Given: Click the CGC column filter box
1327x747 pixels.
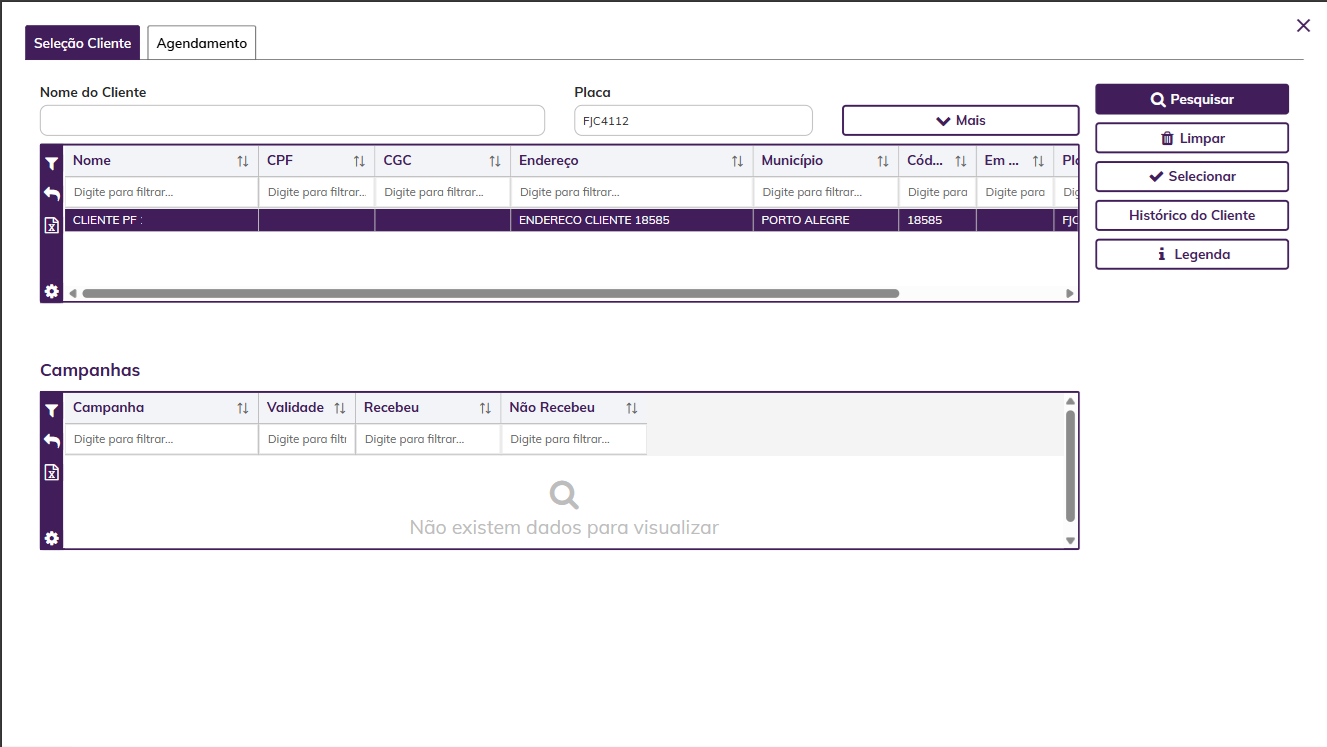Looking at the screenshot, I should (443, 192).
